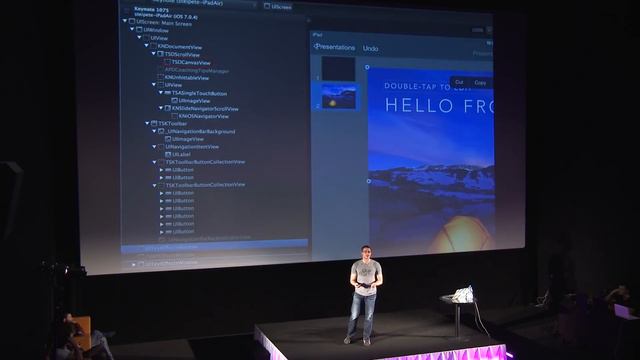
Task: Click the UIScreen: Main Screen type icon
Action: click(x=132, y=21)
